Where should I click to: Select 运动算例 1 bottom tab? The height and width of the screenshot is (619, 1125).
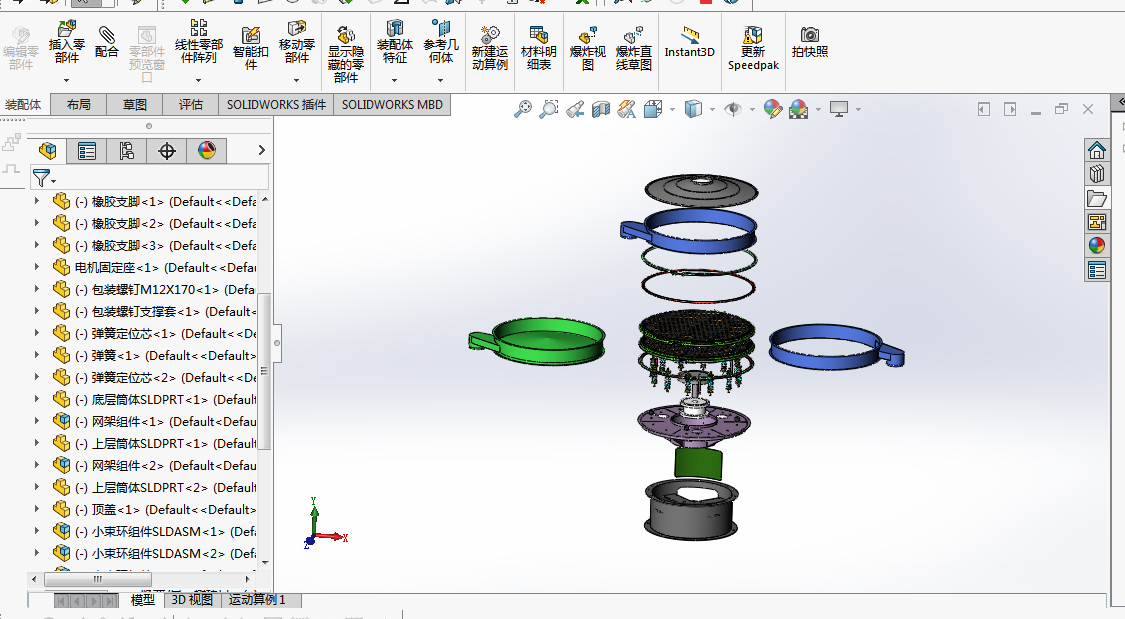coord(257,600)
